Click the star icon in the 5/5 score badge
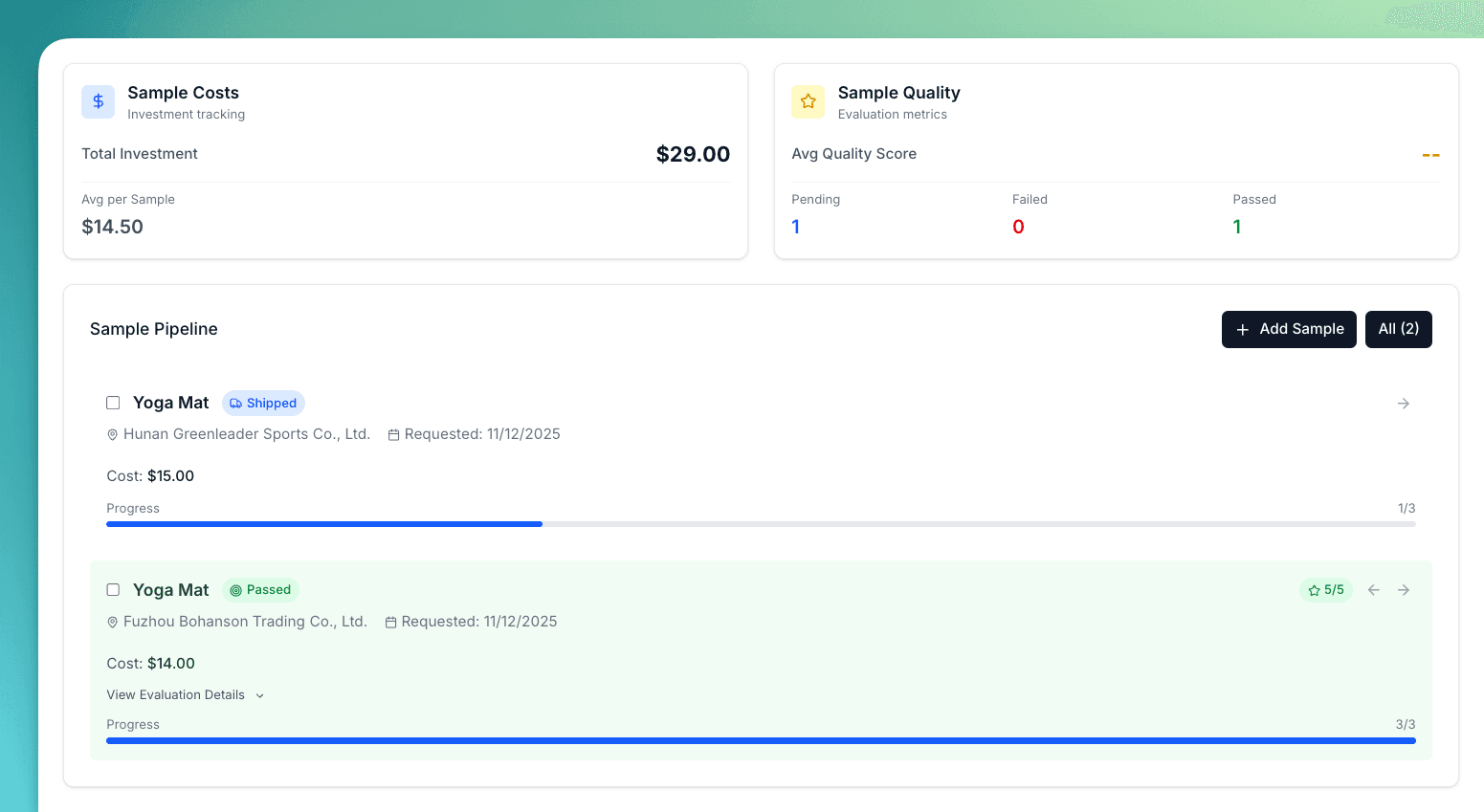Image resolution: width=1484 pixels, height=812 pixels. tap(1313, 590)
